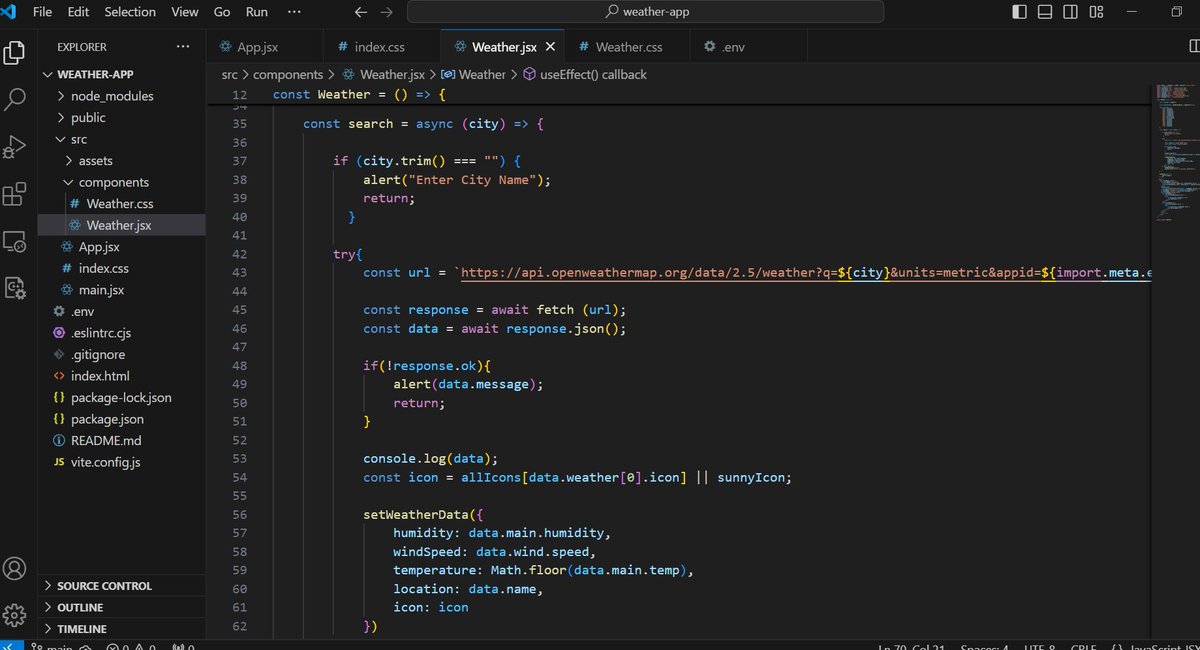Open the Search view in activity bar

(15, 99)
